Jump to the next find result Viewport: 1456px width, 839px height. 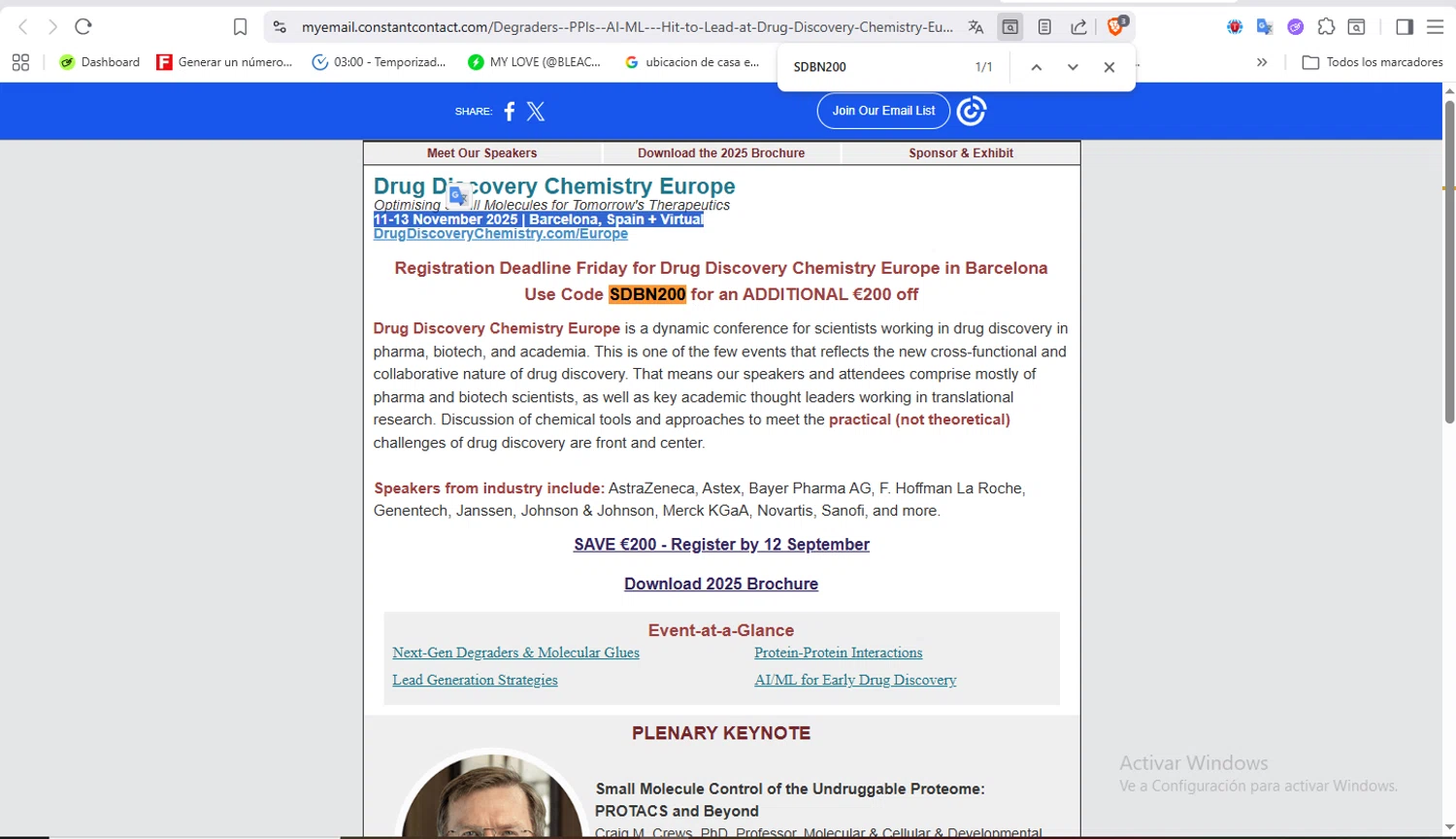pyautogui.click(x=1073, y=67)
